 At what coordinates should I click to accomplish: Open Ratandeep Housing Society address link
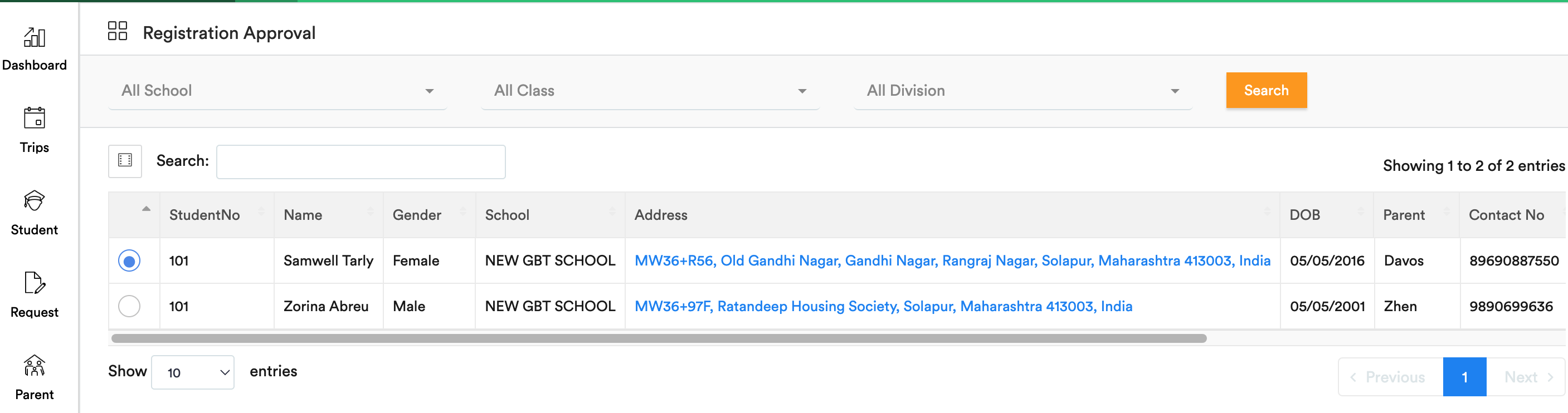click(x=883, y=307)
